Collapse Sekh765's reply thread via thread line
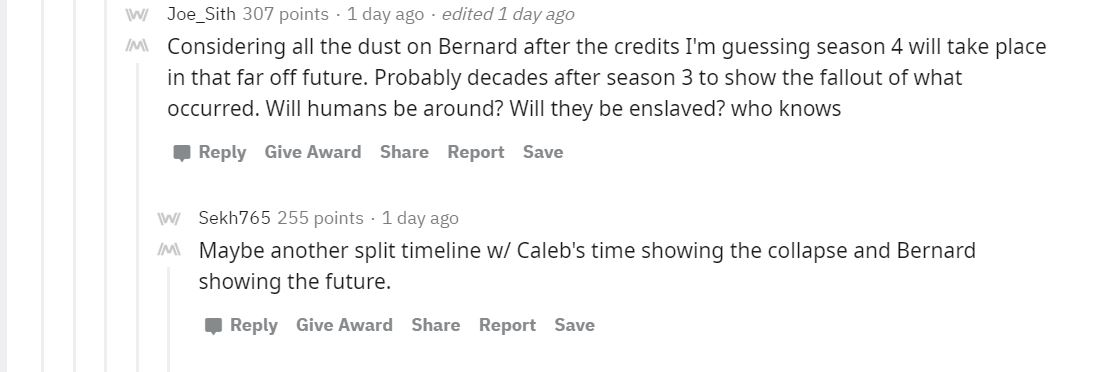This screenshot has width=1115, height=372. point(169,319)
